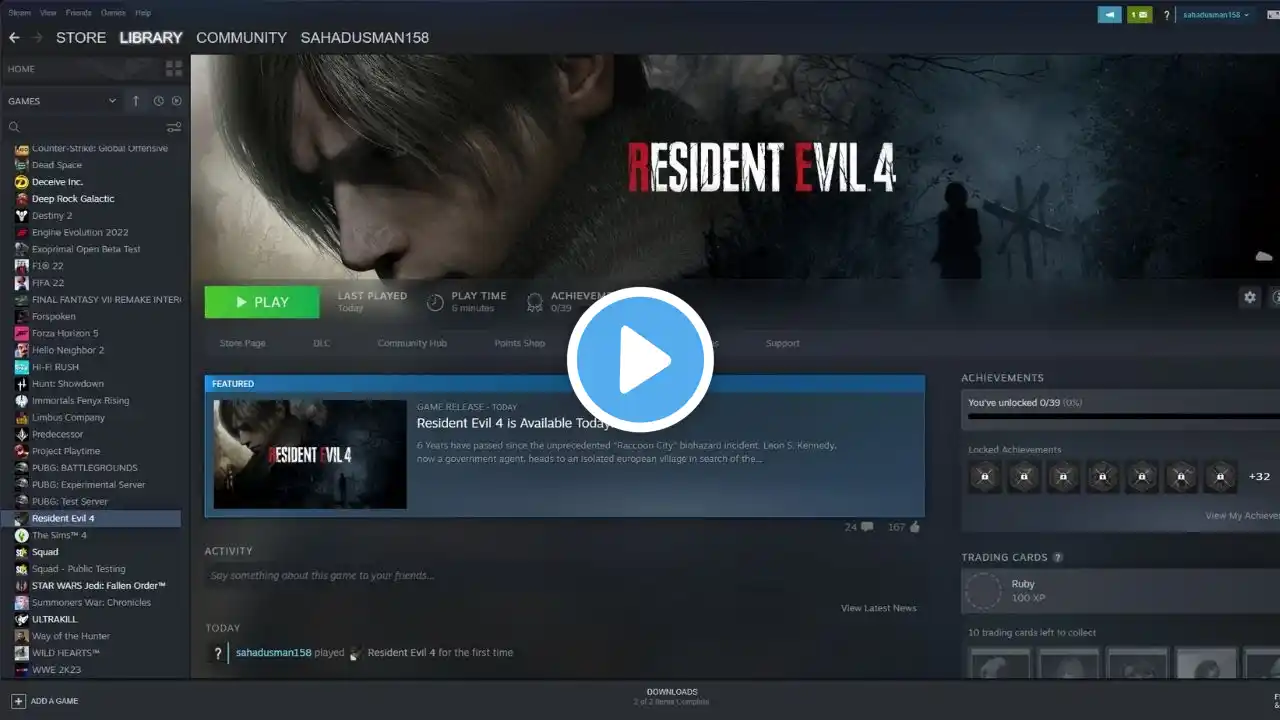Select HOME in the library sidebar

tap(21, 69)
